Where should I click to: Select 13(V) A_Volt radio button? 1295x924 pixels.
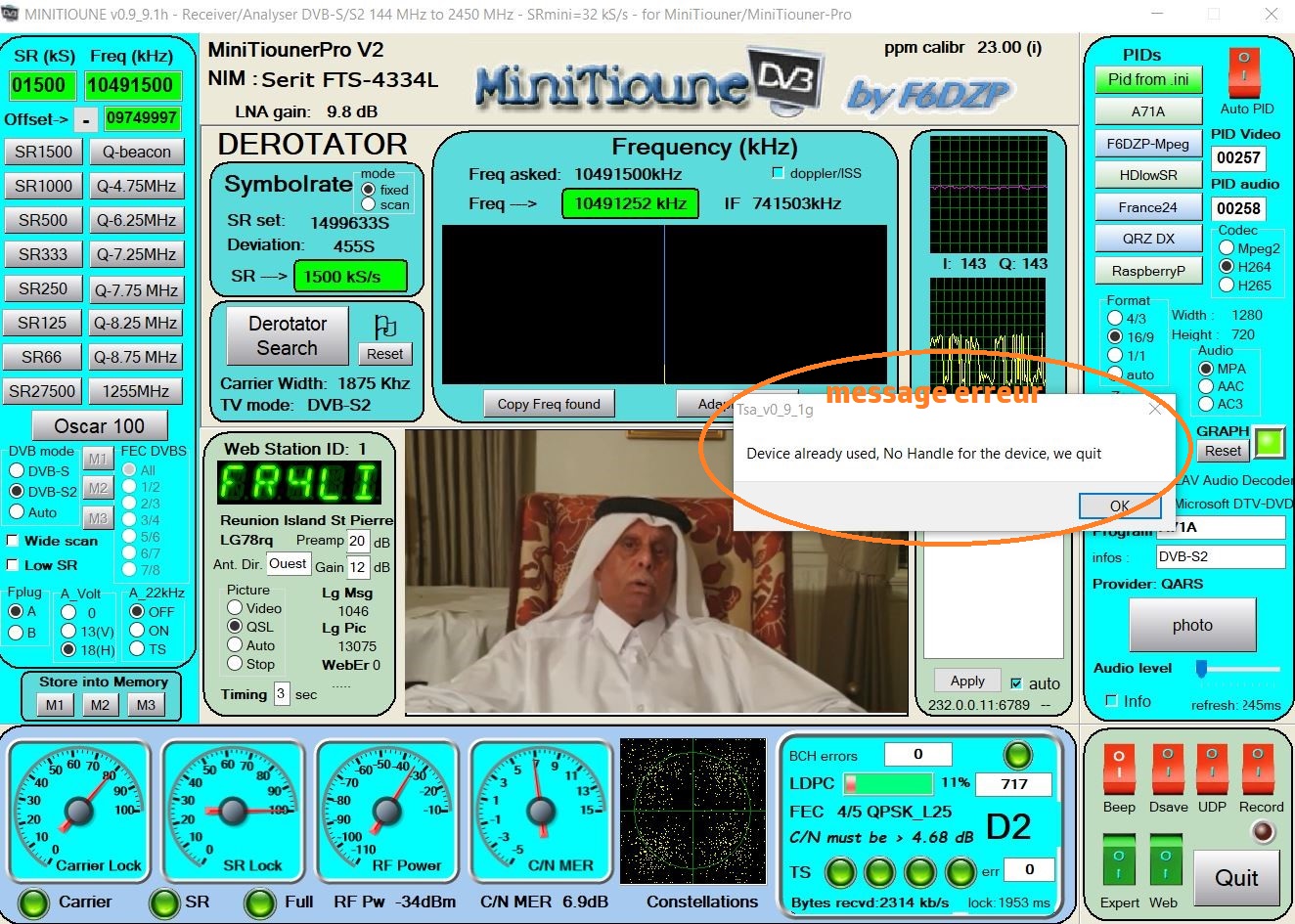(x=68, y=632)
